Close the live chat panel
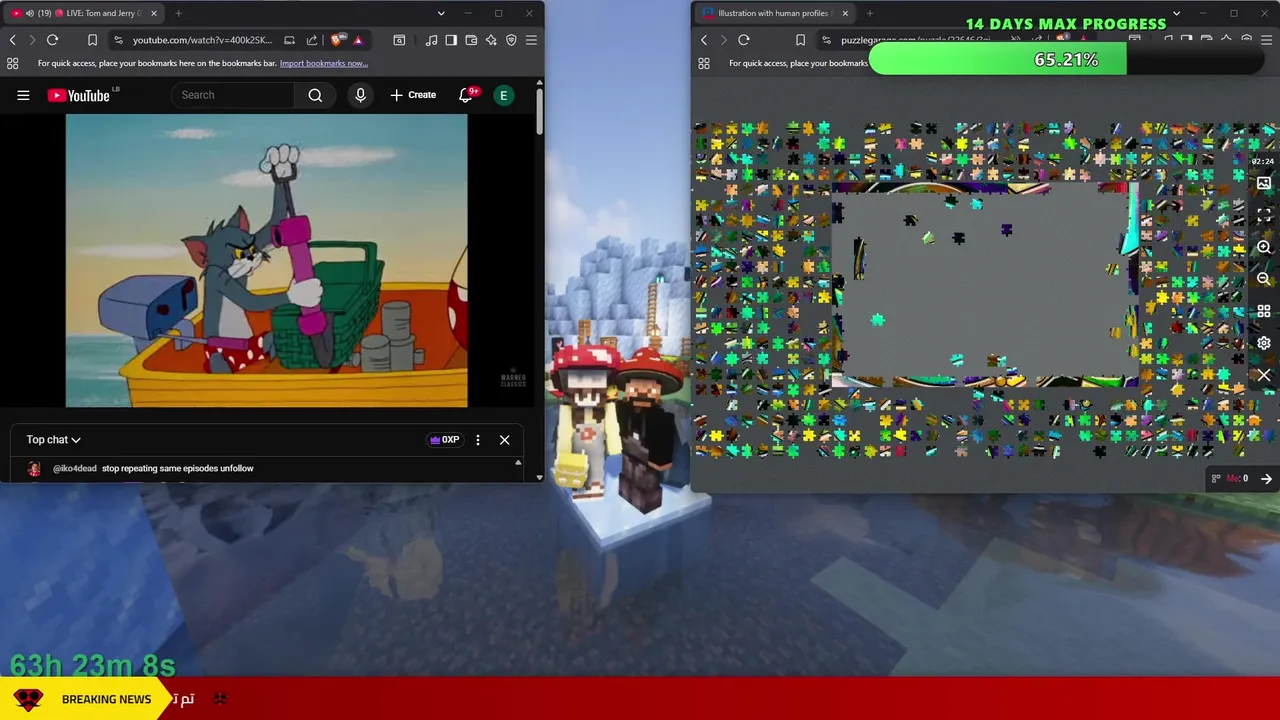 click(504, 440)
